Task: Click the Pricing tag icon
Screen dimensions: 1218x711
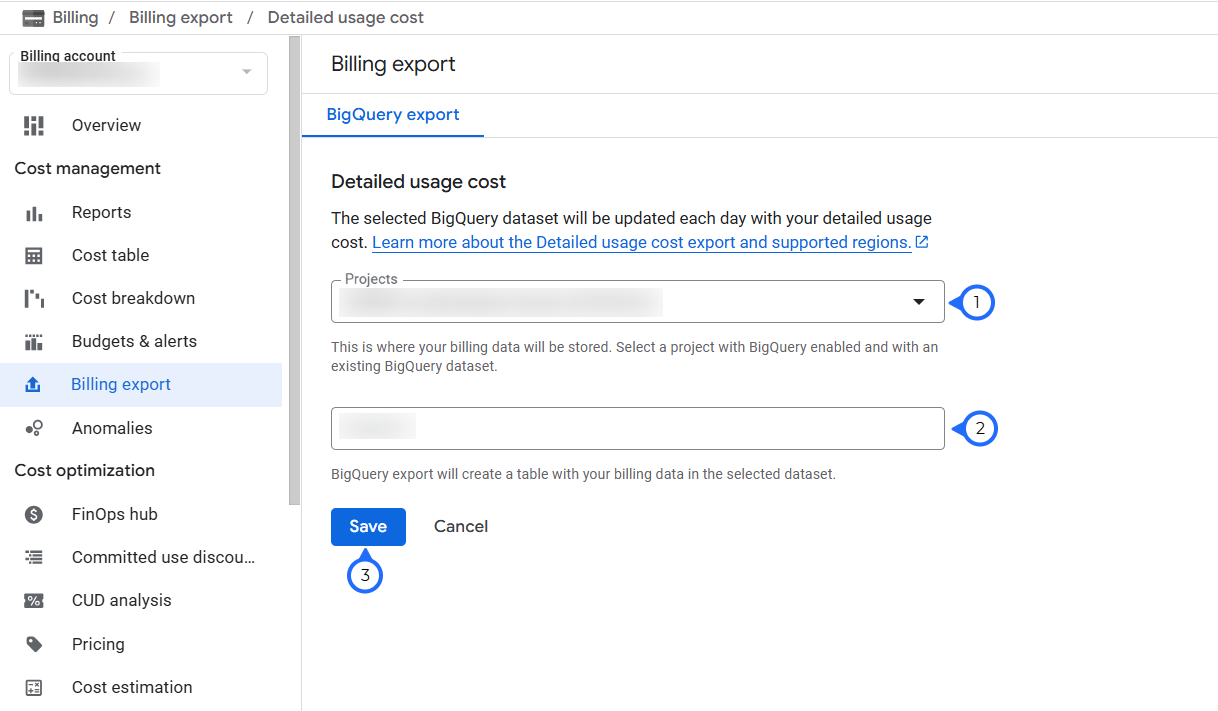Action: tap(34, 644)
